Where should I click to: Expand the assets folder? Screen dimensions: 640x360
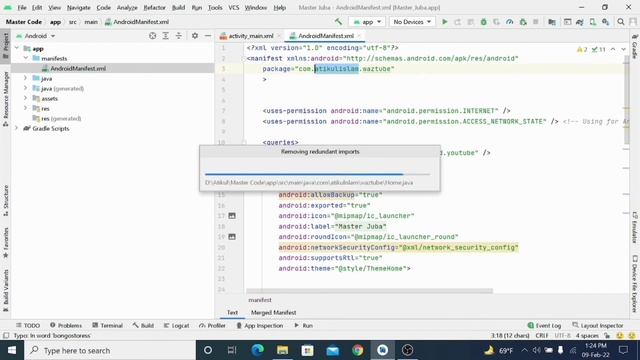[x=26, y=98]
